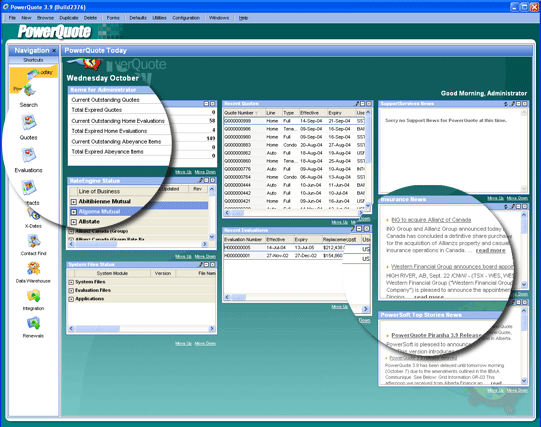Refresh the SupportServices News panel icon
541x427 pixels.
click(x=506, y=103)
